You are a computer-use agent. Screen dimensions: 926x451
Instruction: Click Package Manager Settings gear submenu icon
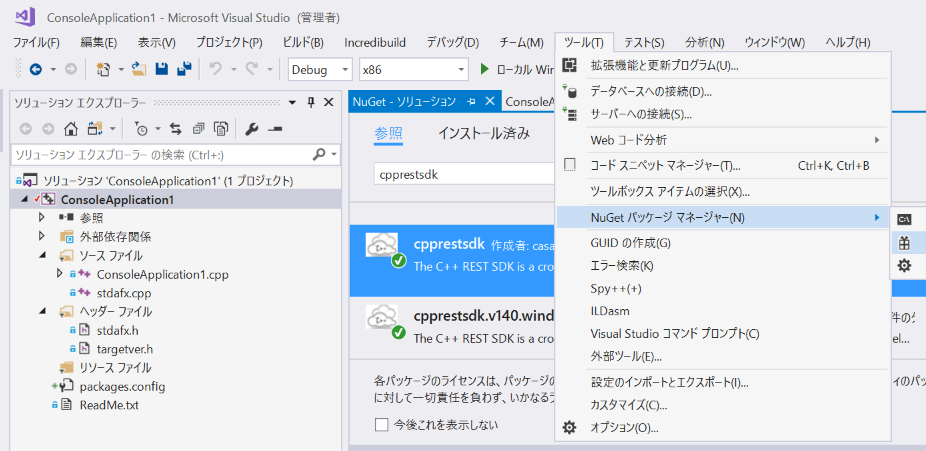[x=904, y=265]
